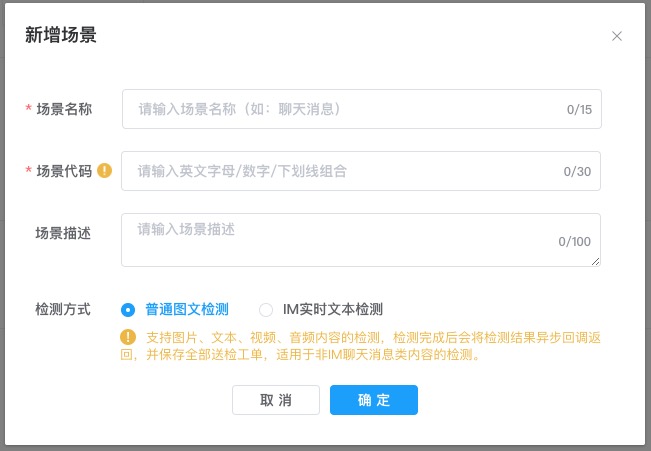Click the 0/15 character counter
The height and width of the screenshot is (451, 651).
coord(579,110)
